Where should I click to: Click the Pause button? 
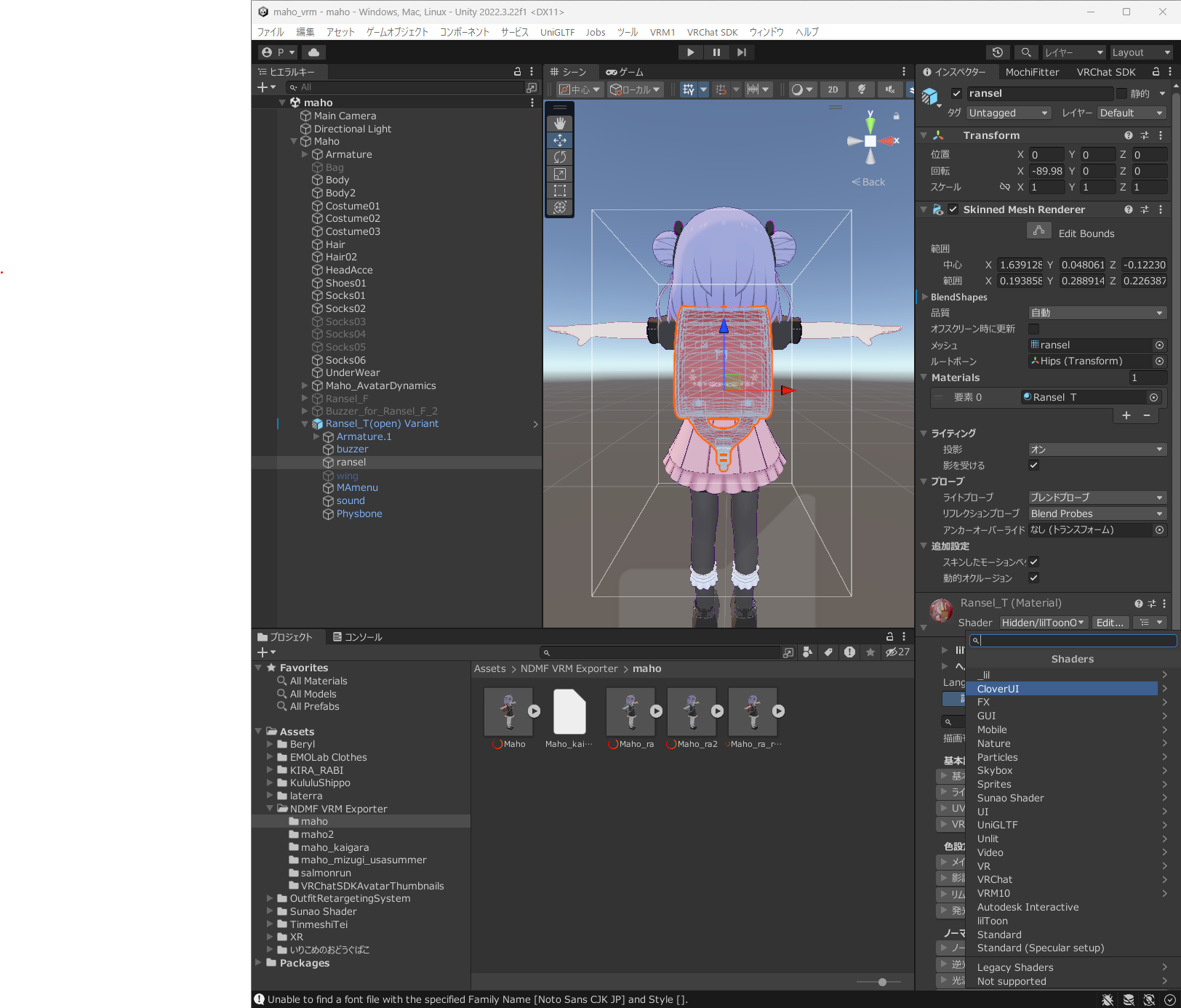pos(716,52)
